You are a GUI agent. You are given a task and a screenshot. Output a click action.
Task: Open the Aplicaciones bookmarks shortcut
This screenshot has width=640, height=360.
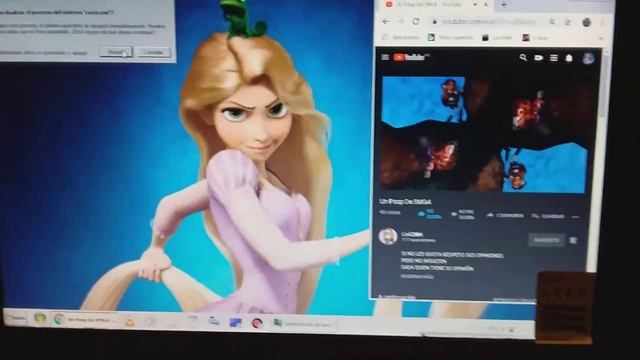click(401, 38)
